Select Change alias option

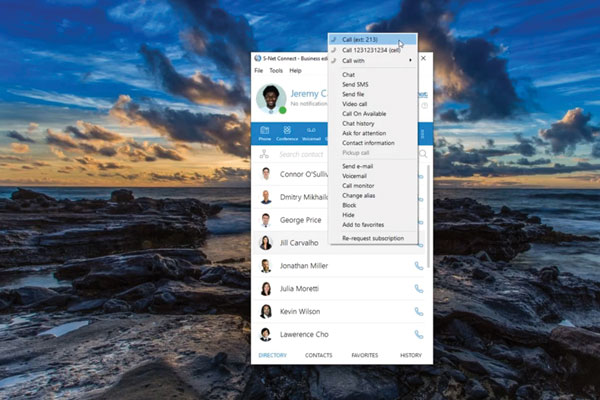pos(359,196)
